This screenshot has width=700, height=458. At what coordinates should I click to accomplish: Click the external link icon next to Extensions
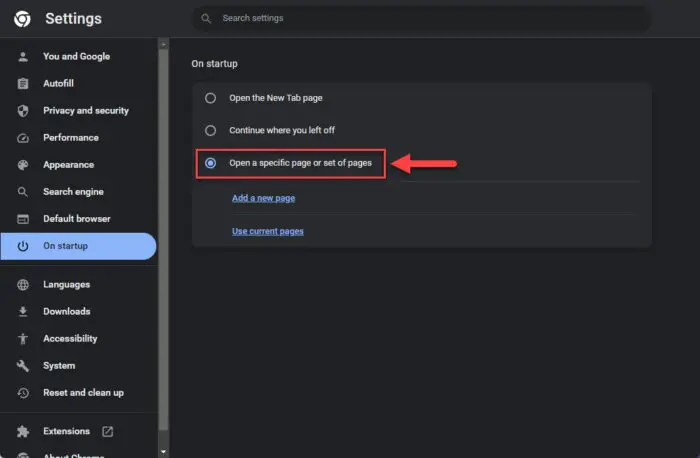(108, 431)
